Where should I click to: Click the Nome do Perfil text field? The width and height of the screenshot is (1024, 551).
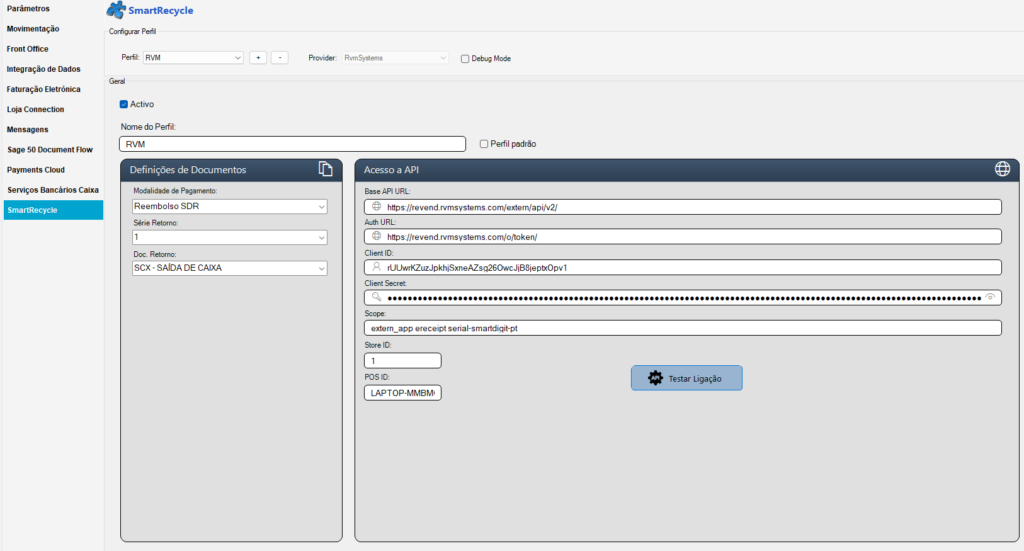[x=292, y=144]
